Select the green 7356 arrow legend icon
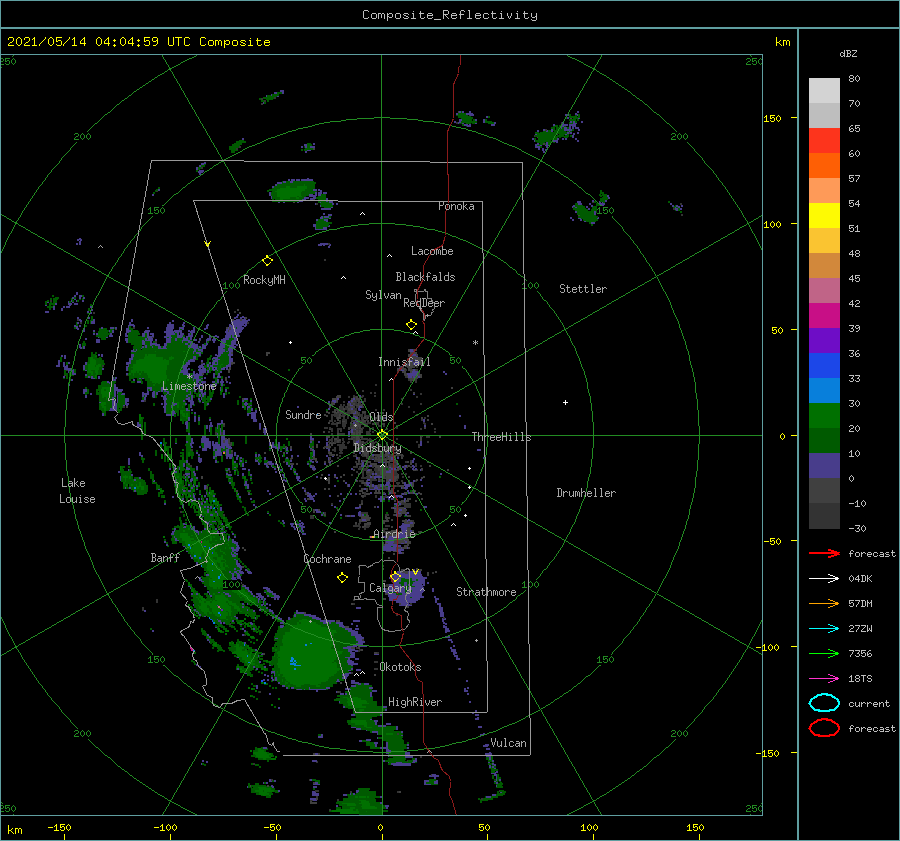The height and width of the screenshot is (841, 900). pyautogui.click(x=824, y=653)
